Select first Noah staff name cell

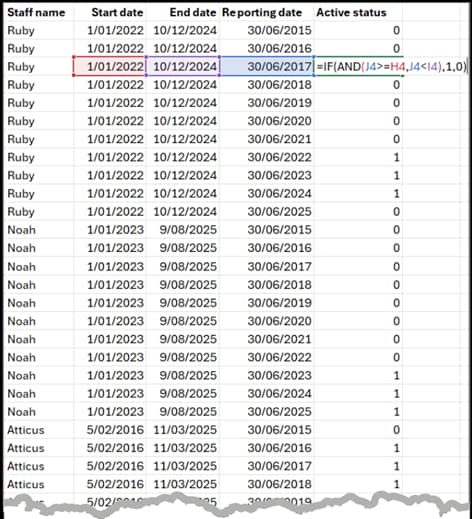(39, 230)
